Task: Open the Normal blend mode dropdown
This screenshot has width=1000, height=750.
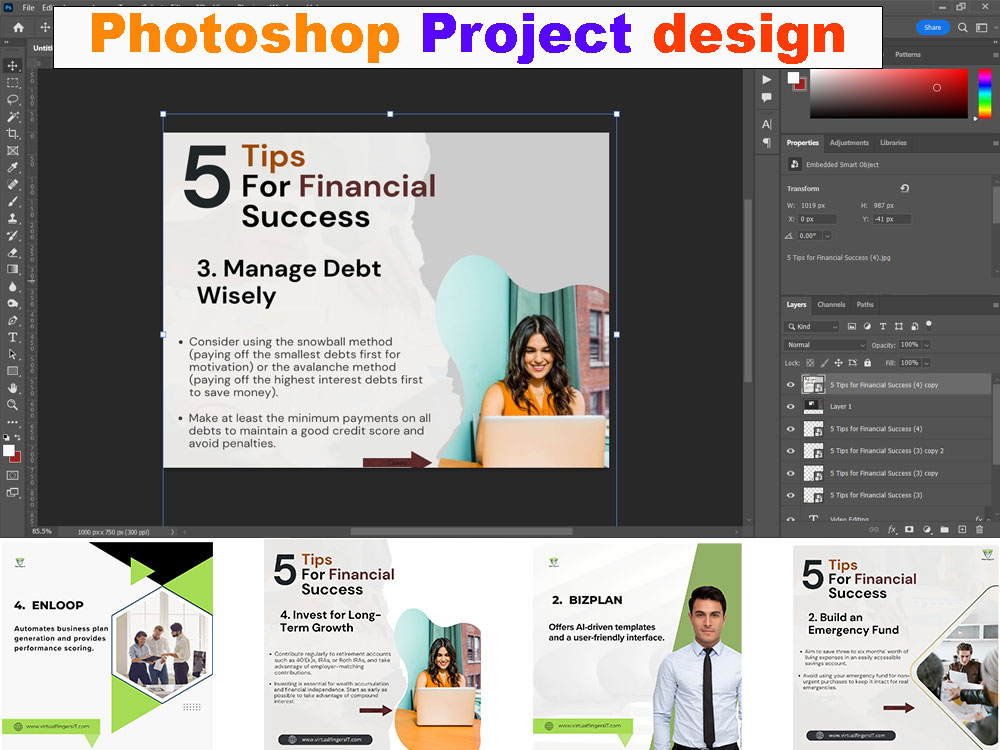Action: 825,345
